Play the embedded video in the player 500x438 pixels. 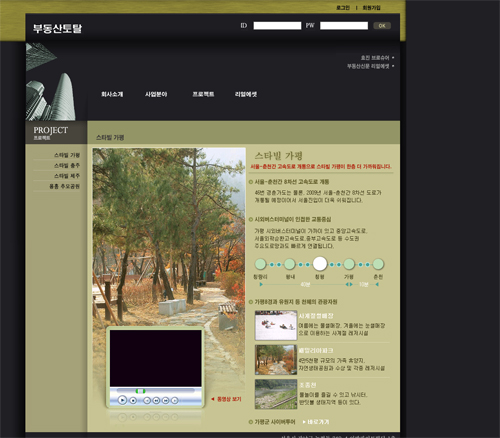coord(122,400)
